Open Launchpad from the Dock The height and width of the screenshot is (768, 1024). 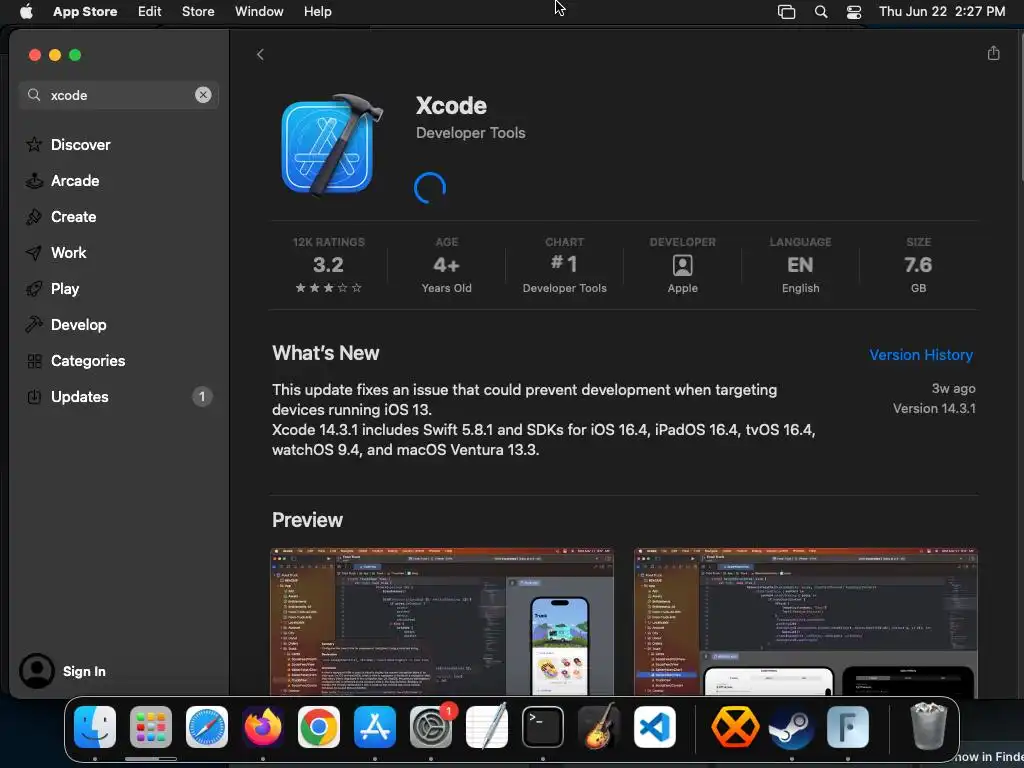click(x=151, y=727)
